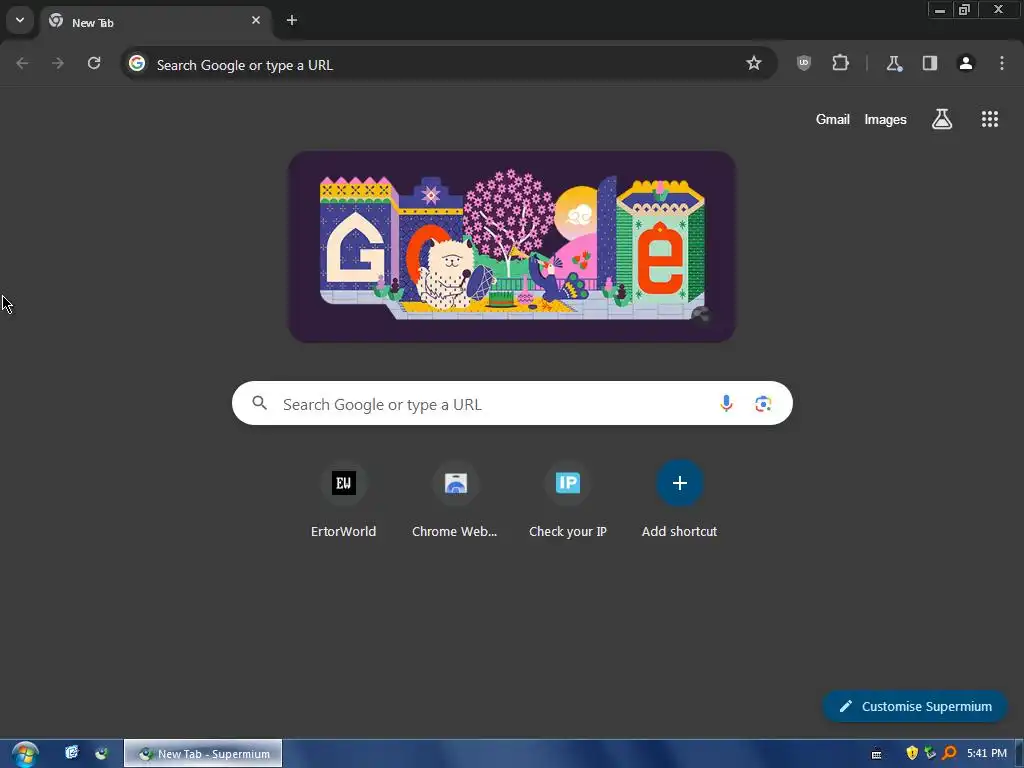Open the tab search dropdown arrow
This screenshot has width=1024, height=768.
20,20
